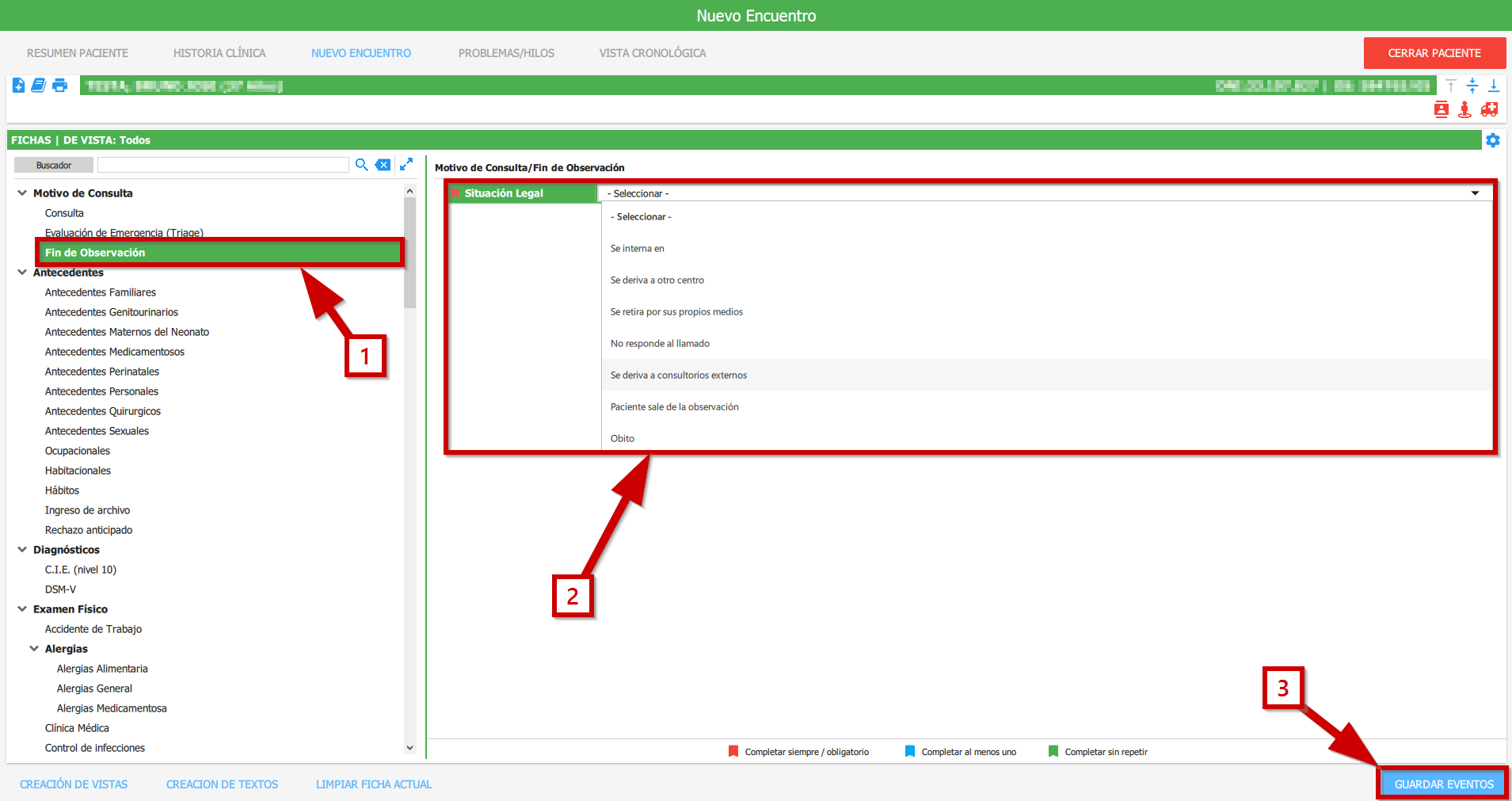The width and height of the screenshot is (1512, 801).
Task: Collapse the Diagnósticos tree section
Action: tap(22, 550)
